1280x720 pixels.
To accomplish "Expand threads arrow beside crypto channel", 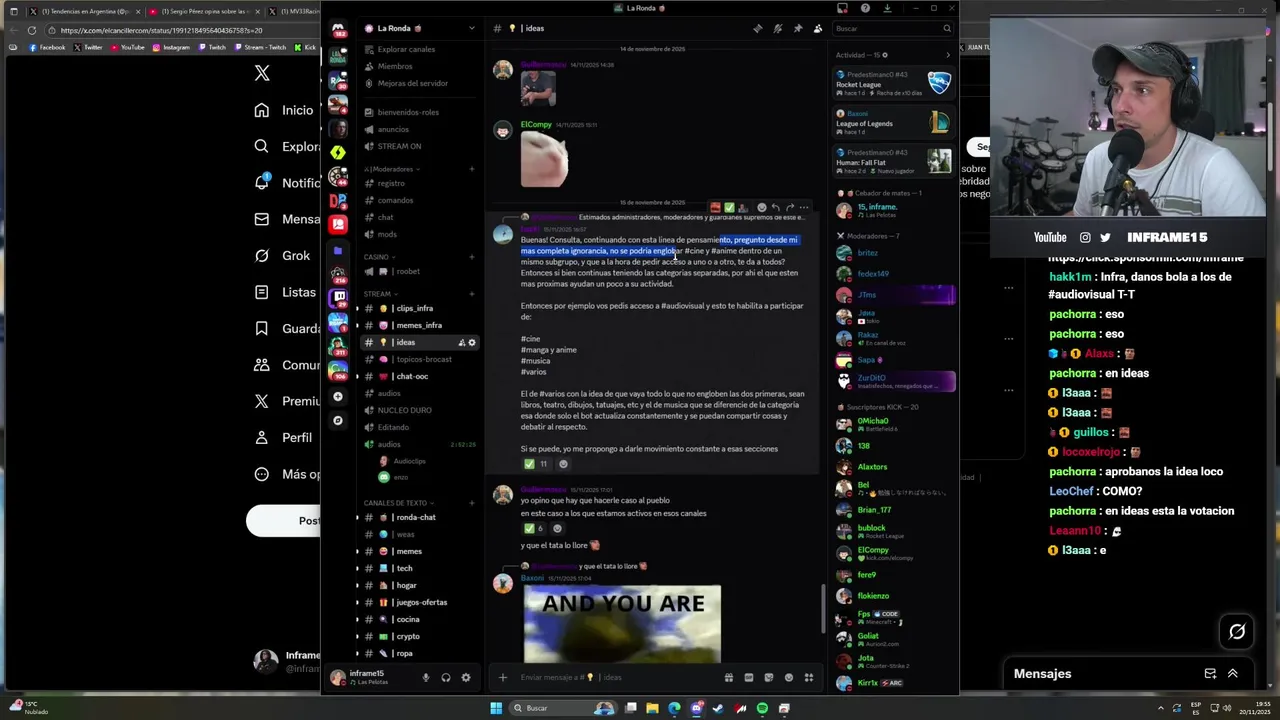I will pyautogui.click(x=357, y=636).
